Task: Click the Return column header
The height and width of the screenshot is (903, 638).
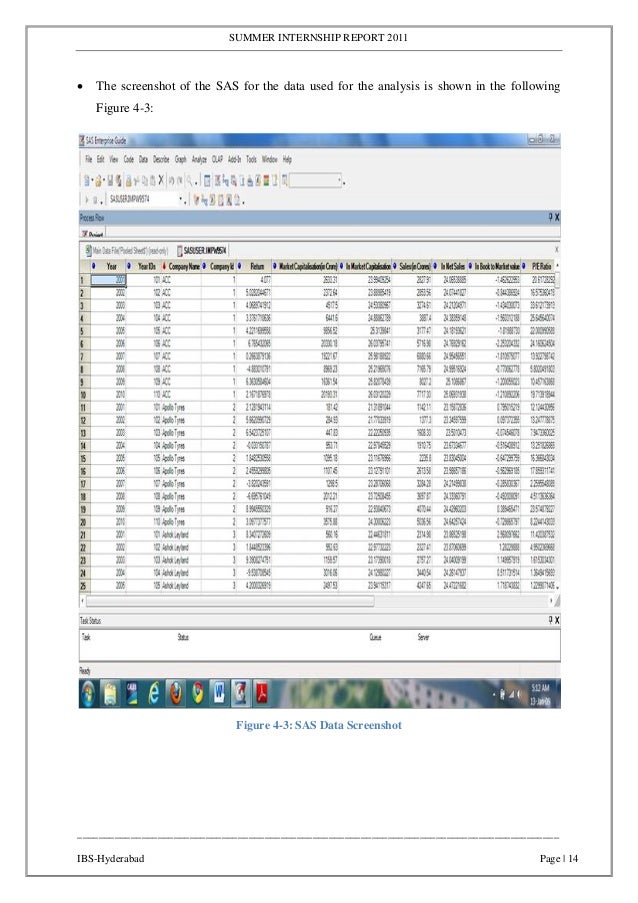Action: (x=254, y=266)
